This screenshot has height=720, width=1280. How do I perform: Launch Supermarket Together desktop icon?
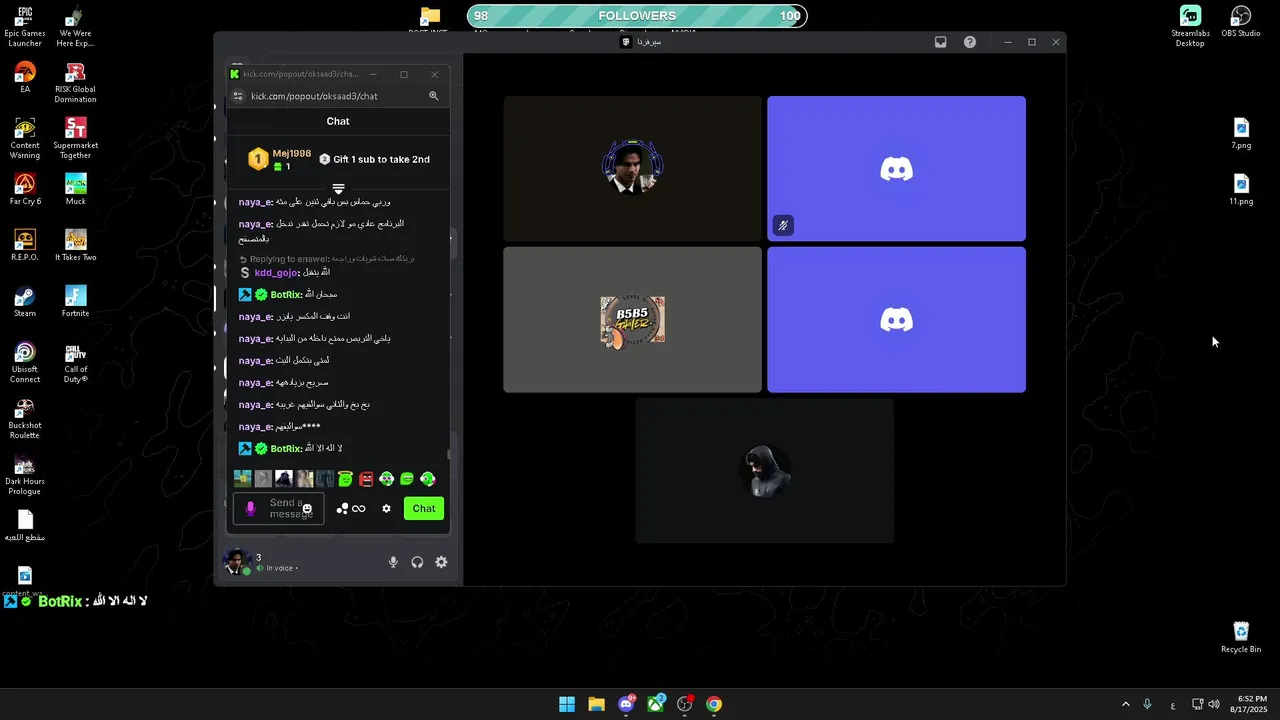coord(75,139)
